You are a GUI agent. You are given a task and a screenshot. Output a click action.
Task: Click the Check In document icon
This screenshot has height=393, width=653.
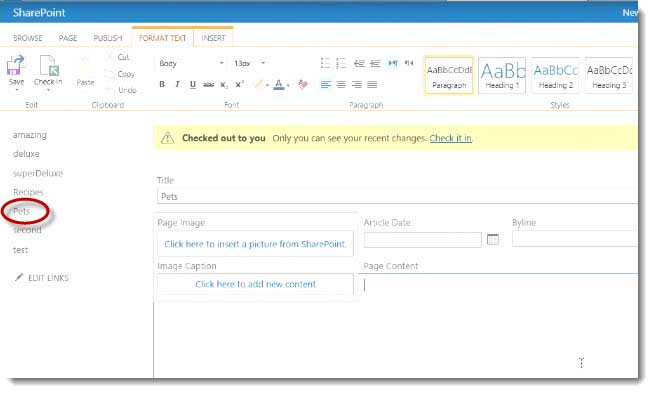49,65
